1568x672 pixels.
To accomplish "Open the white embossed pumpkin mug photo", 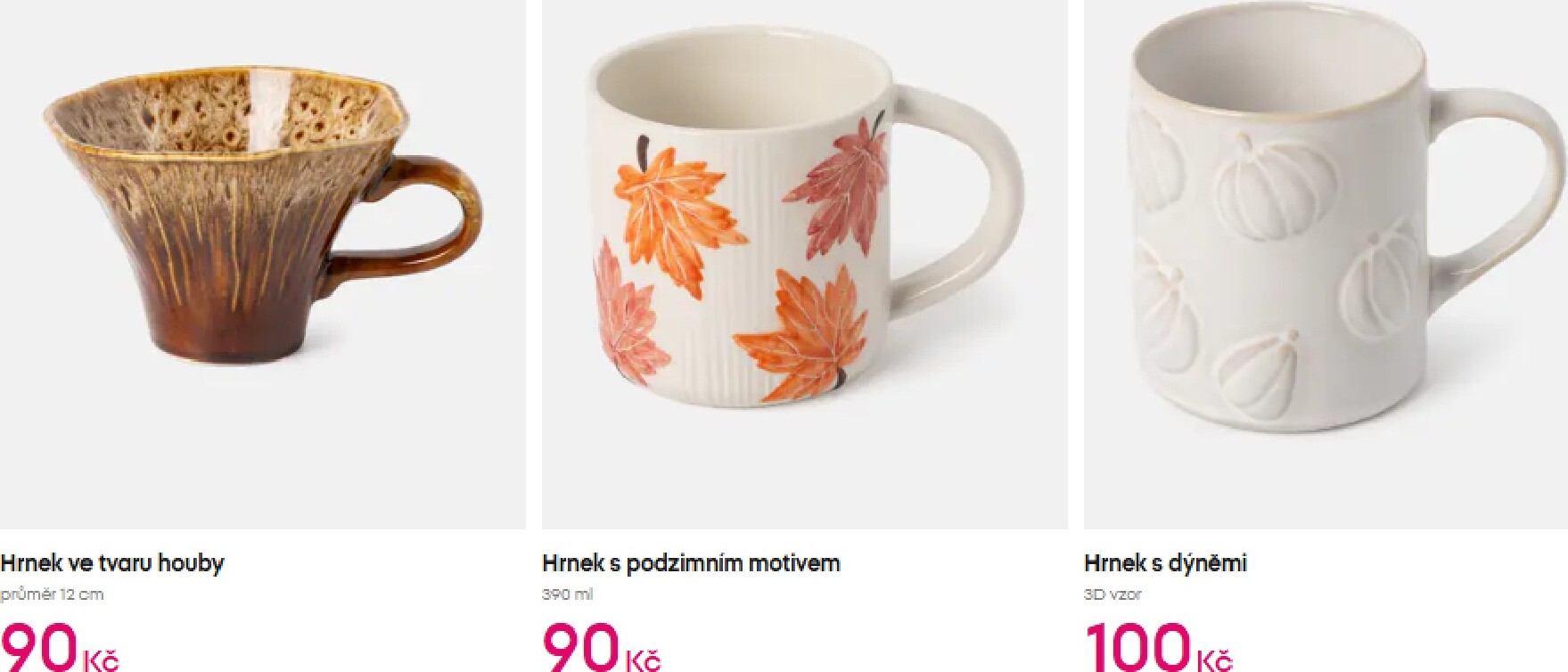I will (1326, 265).
